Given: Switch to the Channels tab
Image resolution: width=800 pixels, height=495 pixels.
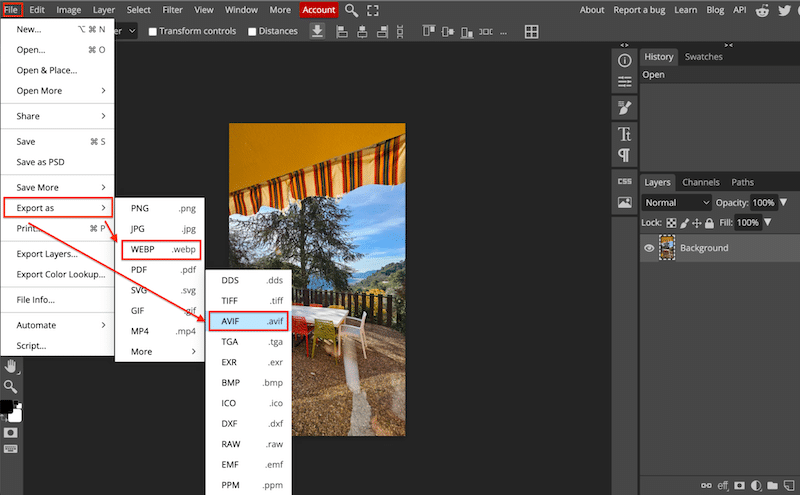Looking at the screenshot, I should click(x=700, y=183).
